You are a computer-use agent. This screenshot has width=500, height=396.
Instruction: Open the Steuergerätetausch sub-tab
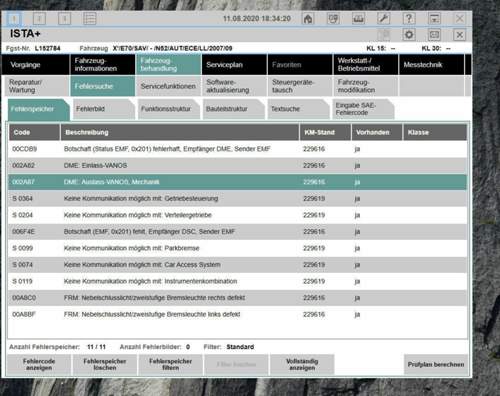(300, 86)
